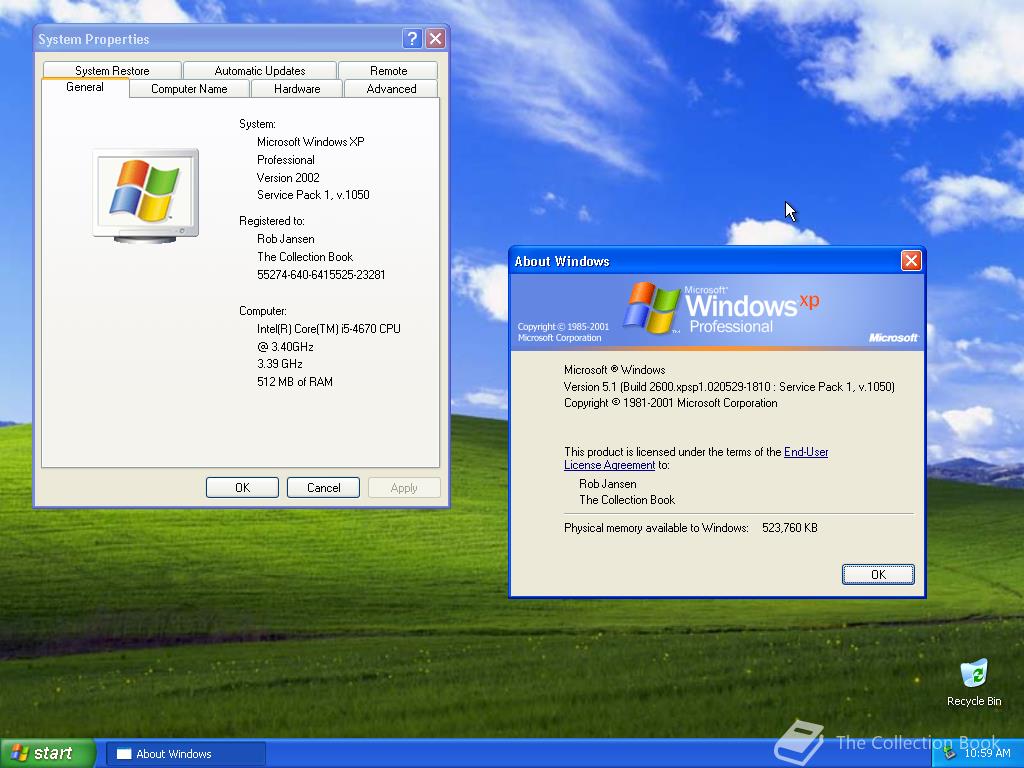
Task: Select About Windows taskbar button
Action: pos(186,754)
